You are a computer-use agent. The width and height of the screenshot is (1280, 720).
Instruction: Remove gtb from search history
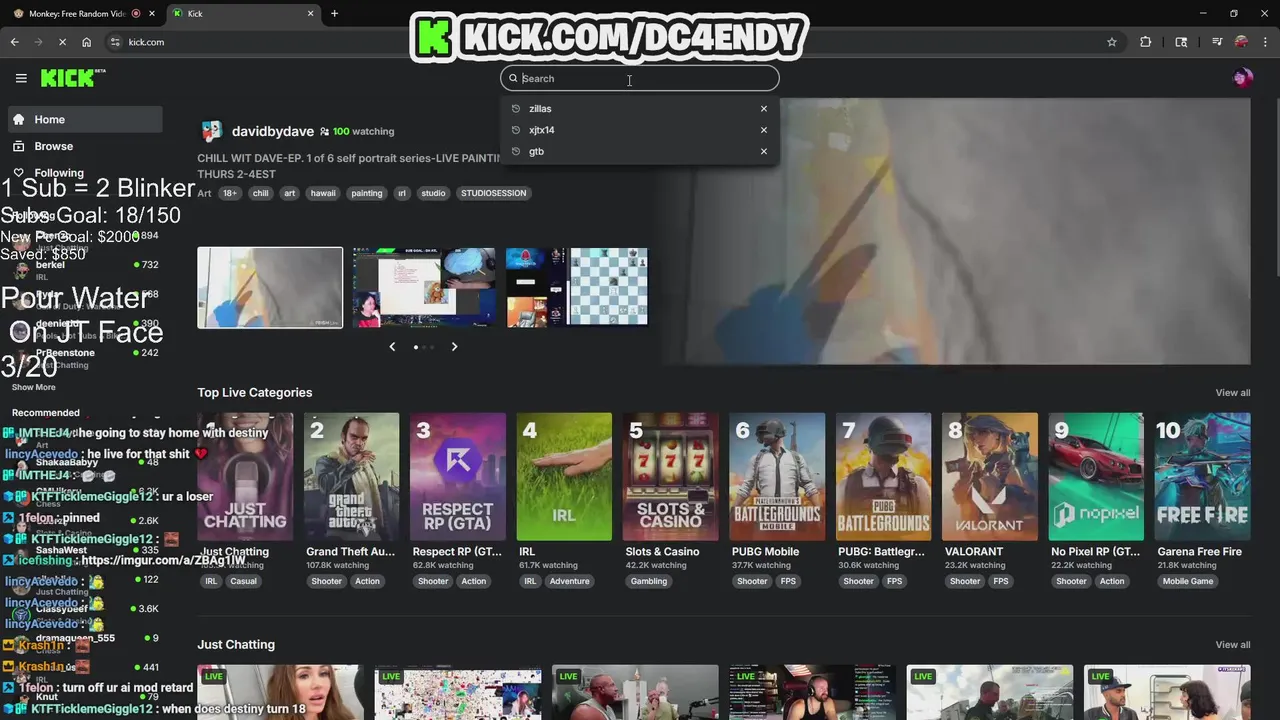(764, 152)
